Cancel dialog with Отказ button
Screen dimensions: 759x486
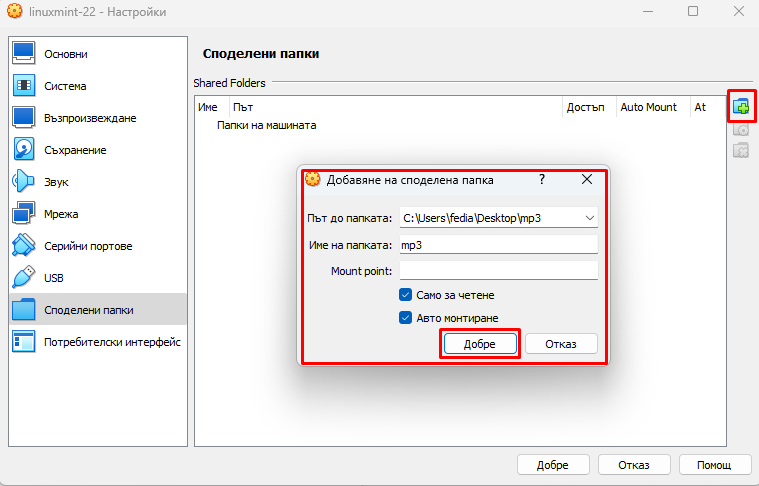click(561, 344)
